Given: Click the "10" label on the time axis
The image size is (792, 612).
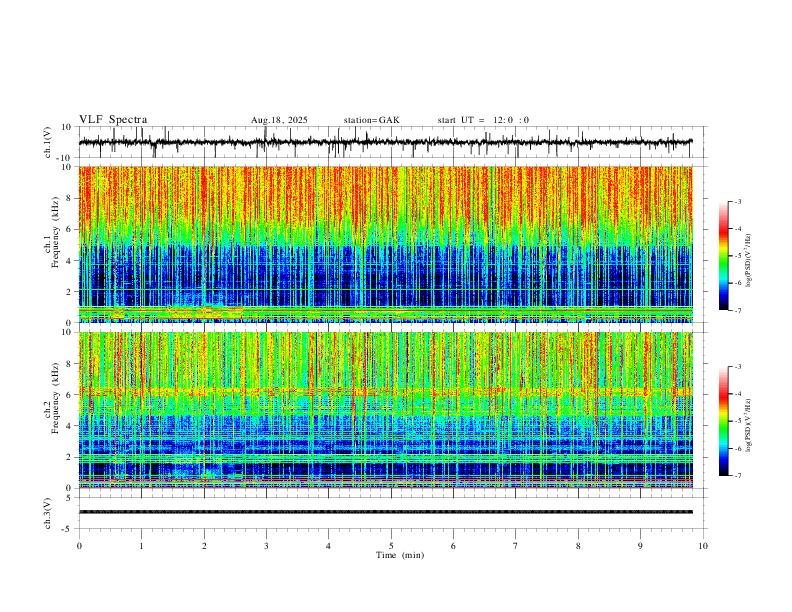Looking at the screenshot, I should pyautogui.click(x=703, y=546).
